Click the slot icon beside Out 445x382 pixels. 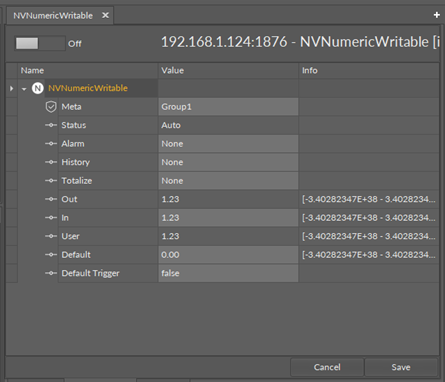tap(51, 199)
